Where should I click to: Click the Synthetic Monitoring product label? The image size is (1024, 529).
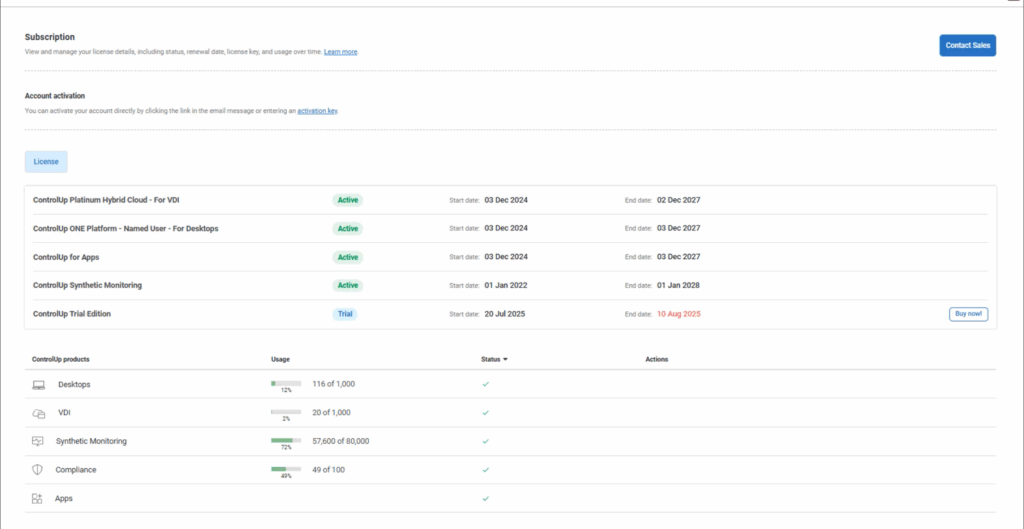[91, 441]
